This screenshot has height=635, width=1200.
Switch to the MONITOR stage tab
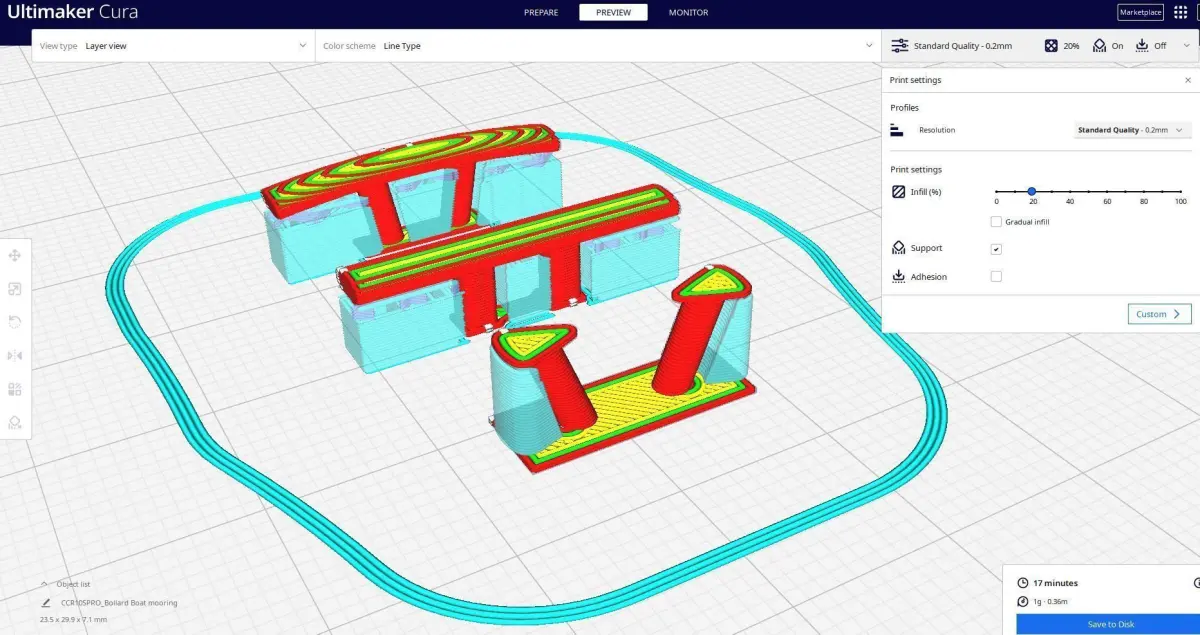click(x=688, y=12)
